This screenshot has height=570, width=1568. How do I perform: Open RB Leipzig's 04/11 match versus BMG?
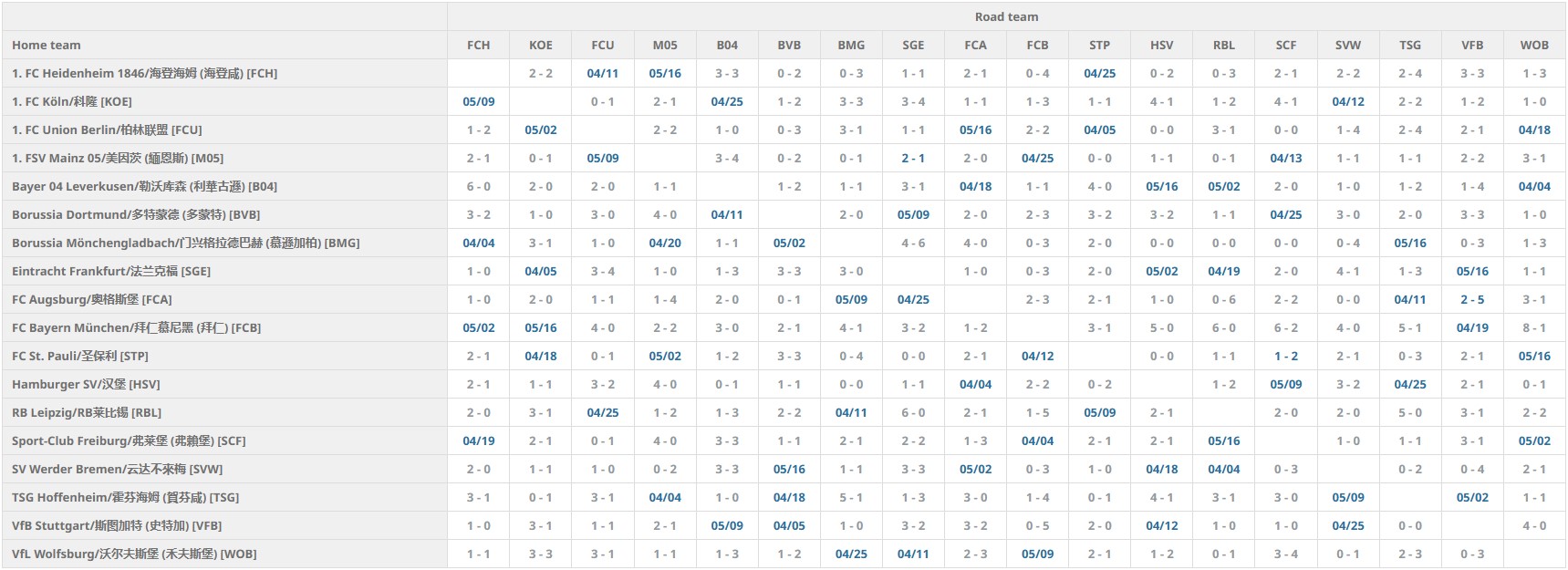coord(850,412)
